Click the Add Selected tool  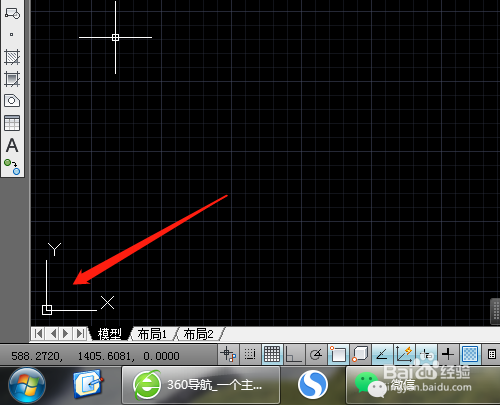pos(12,167)
